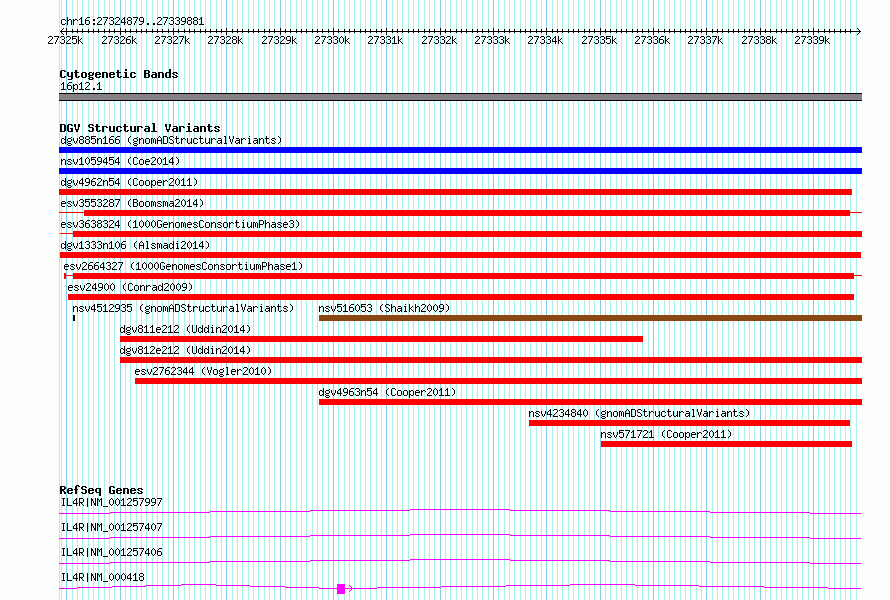Click the 16p12.1 band label
The height and width of the screenshot is (600, 890).
81,86
